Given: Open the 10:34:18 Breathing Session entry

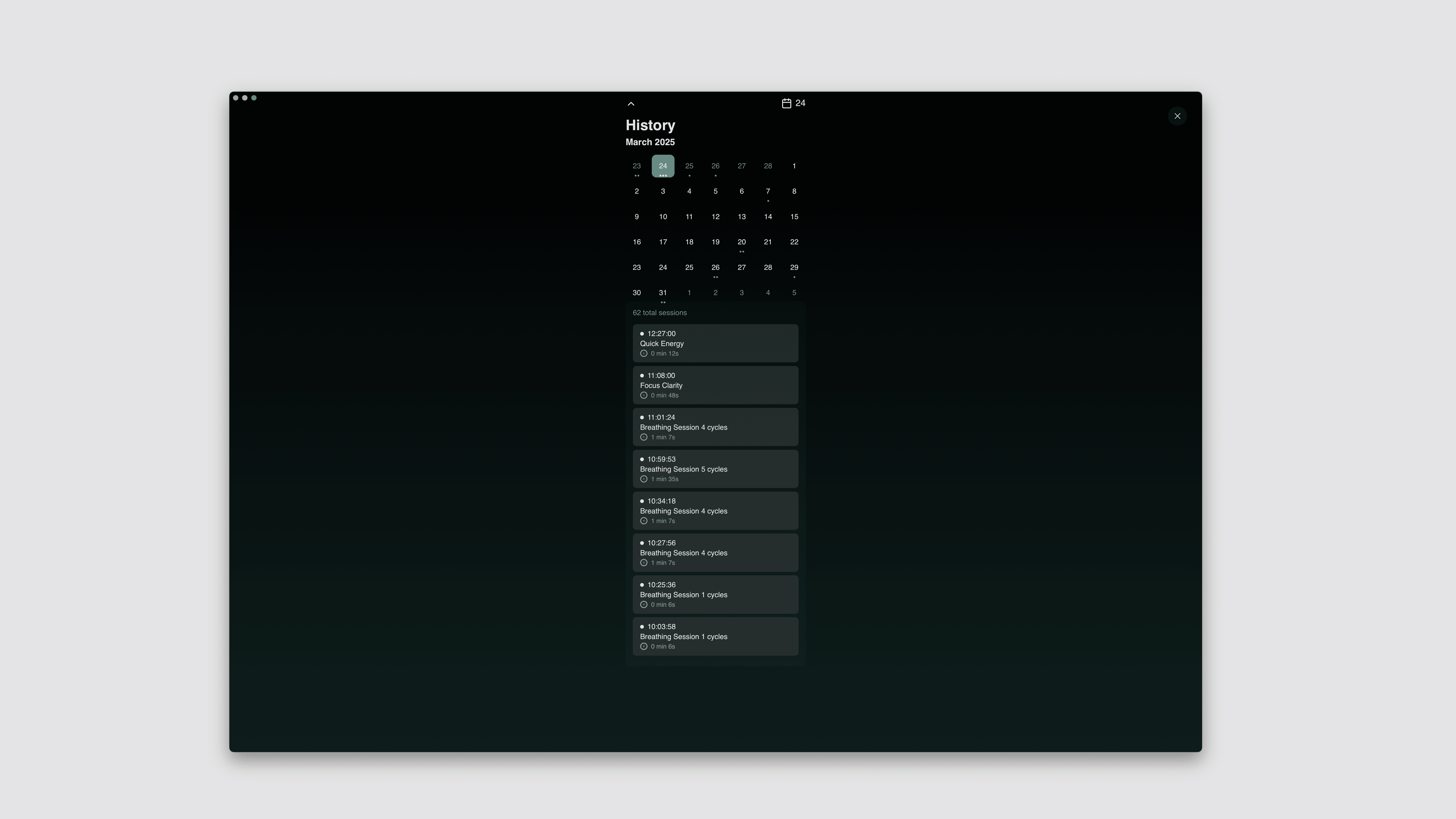Looking at the screenshot, I should coord(715,510).
